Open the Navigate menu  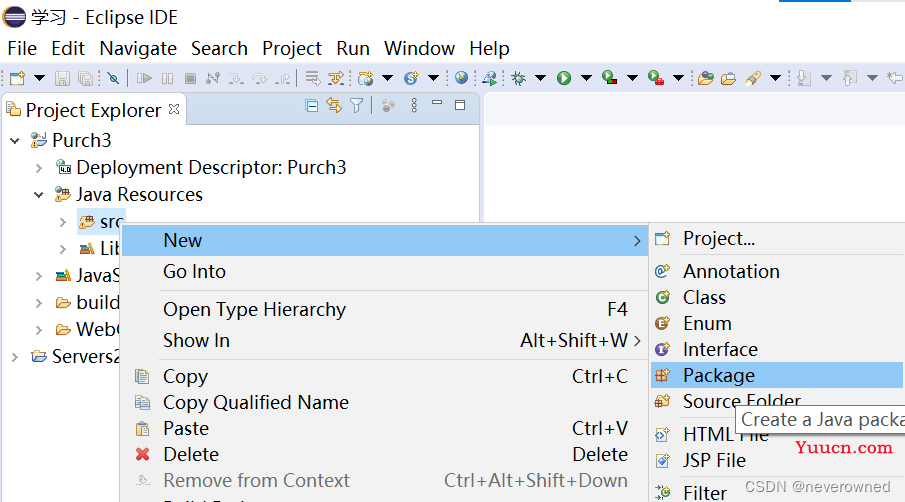tap(138, 48)
